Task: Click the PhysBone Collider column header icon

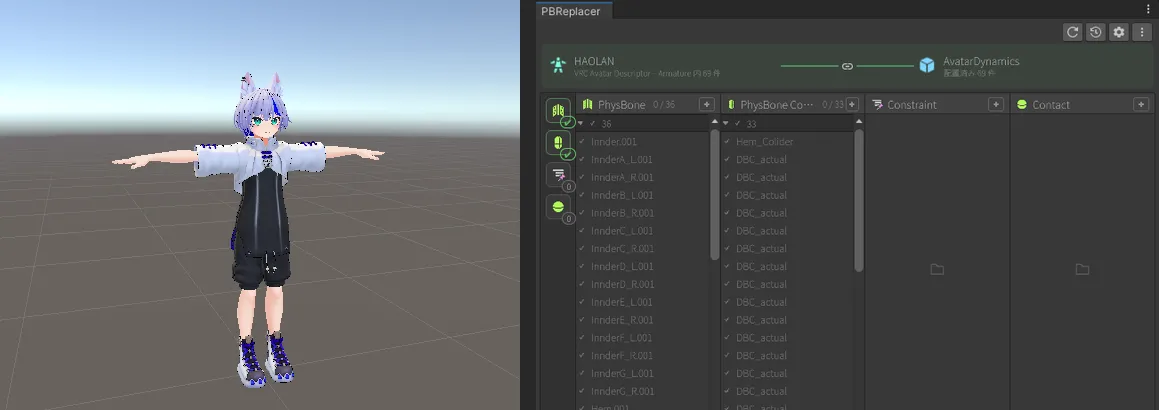Action: point(731,104)
